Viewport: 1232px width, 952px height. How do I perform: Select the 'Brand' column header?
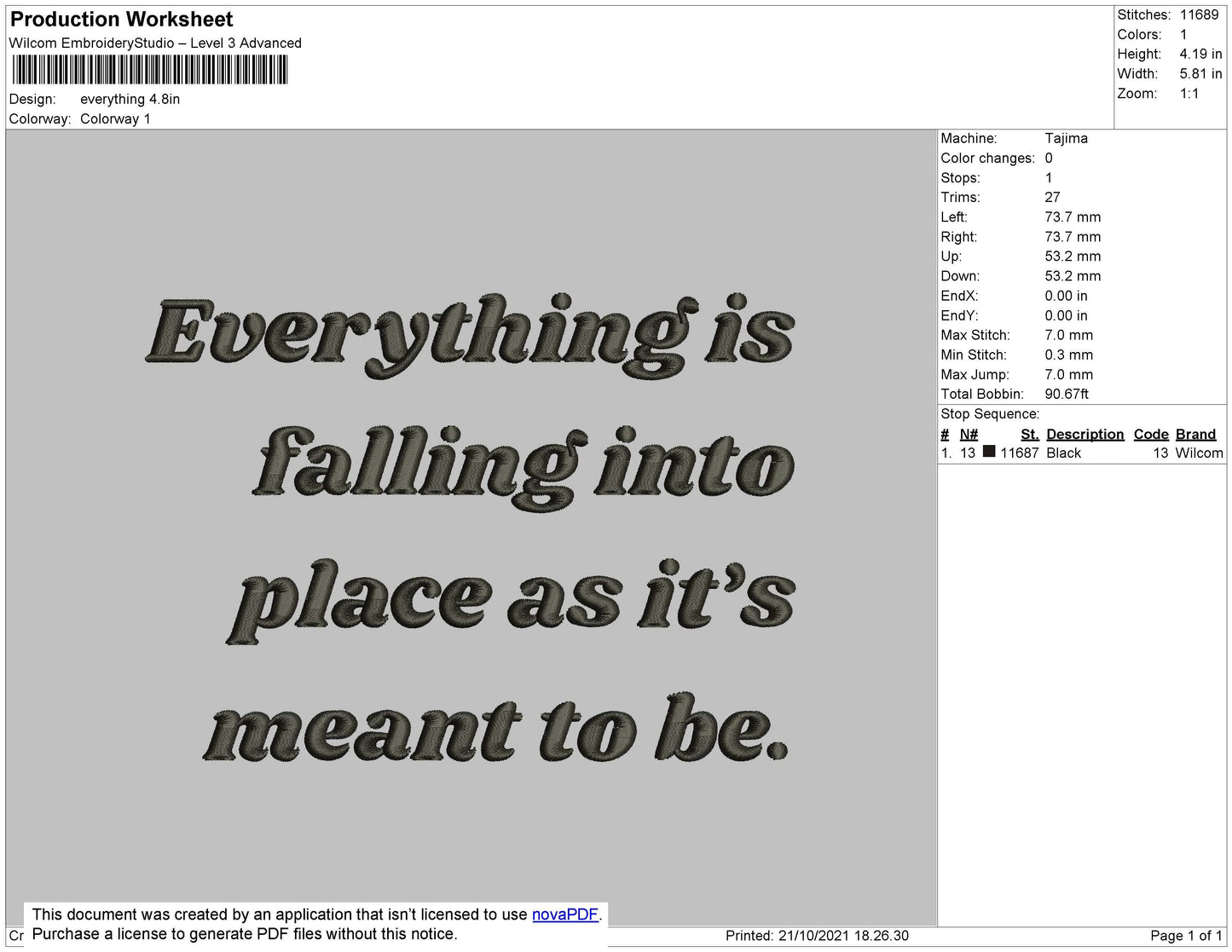click(x=1196, y=434)
